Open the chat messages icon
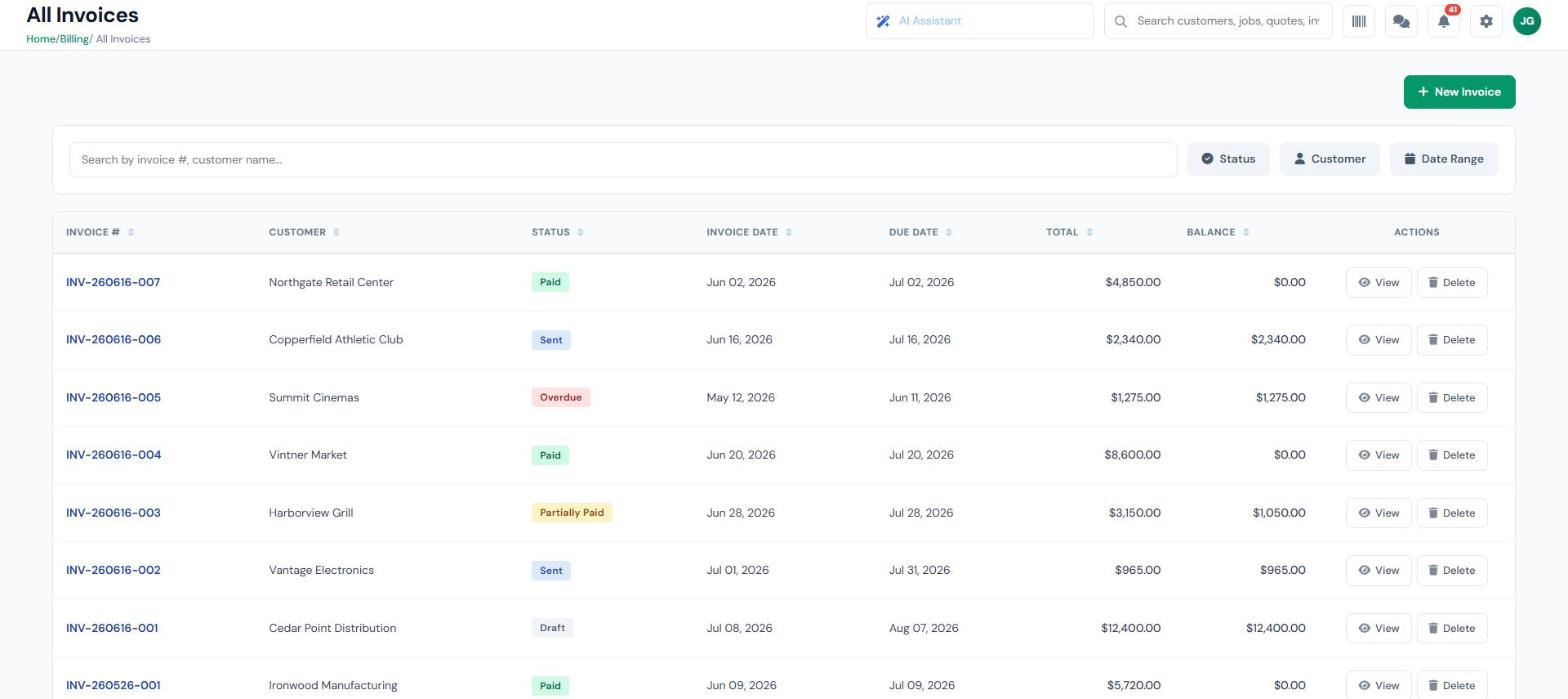The height and width of the screenshot is (699, 1568). [1401, 21]
